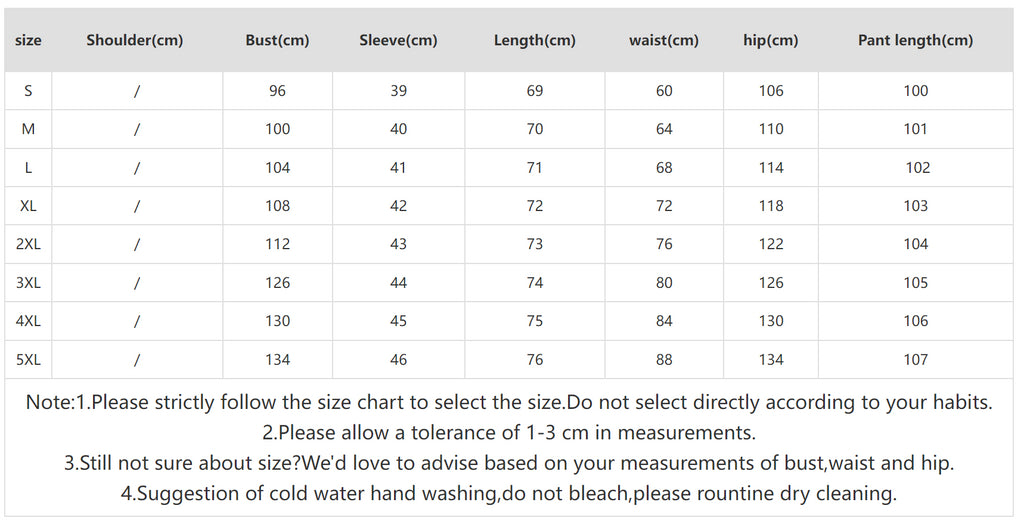
Task: Click the 5XL size row label
Action: coord(28,360)
